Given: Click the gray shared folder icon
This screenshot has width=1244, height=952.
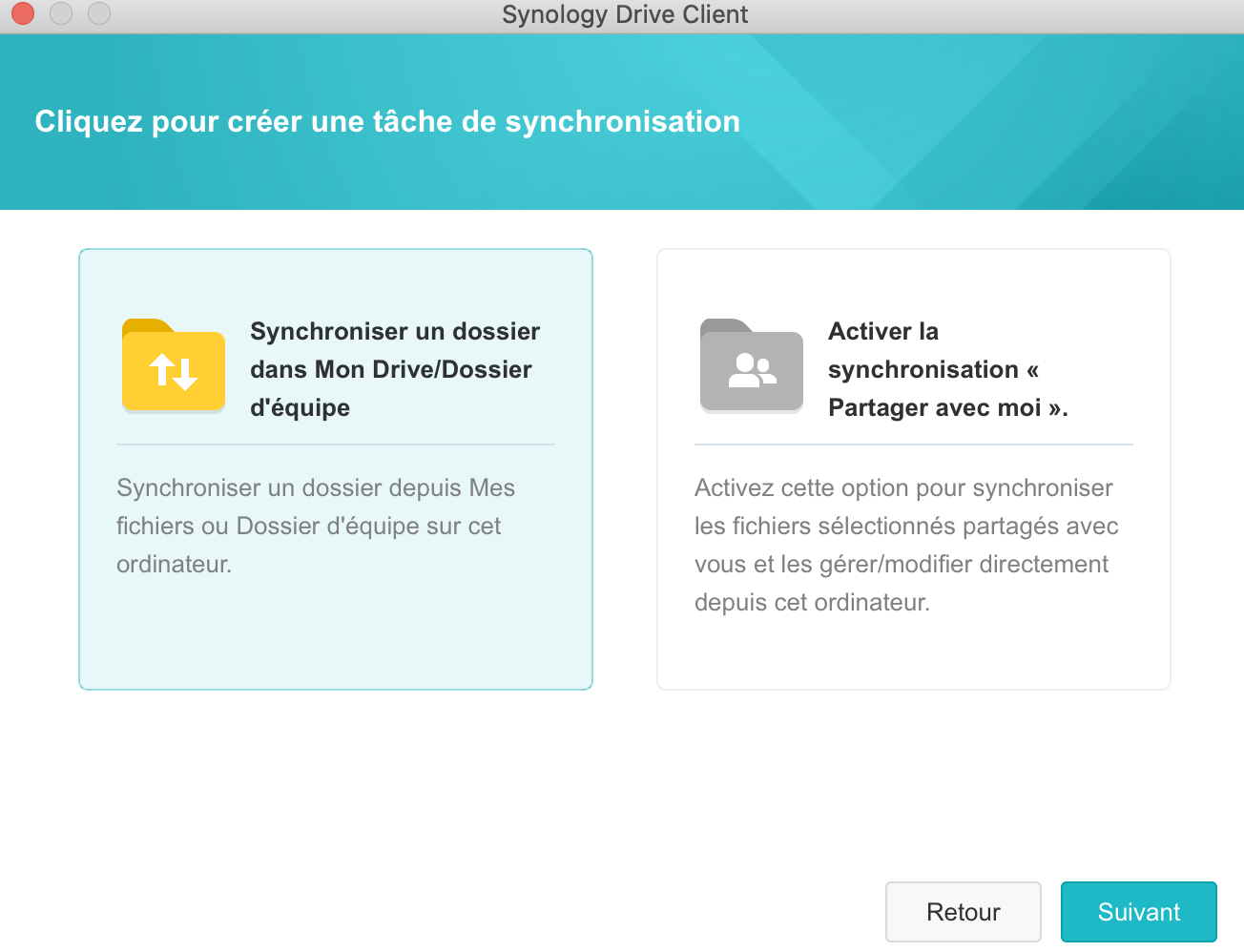Looking at the screenshot, I should pos(752,365).
